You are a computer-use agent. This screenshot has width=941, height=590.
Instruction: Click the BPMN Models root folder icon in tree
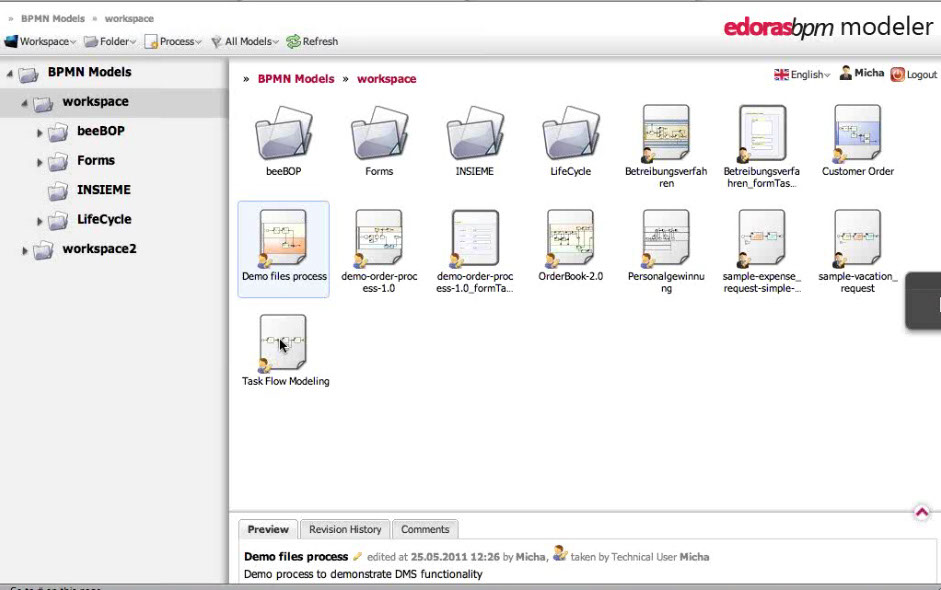28,74
